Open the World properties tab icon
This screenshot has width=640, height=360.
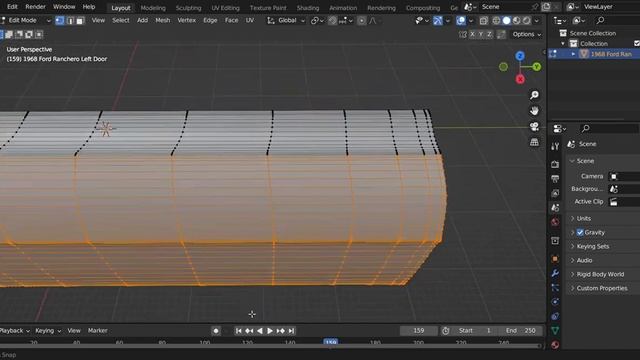coord(555,222)
